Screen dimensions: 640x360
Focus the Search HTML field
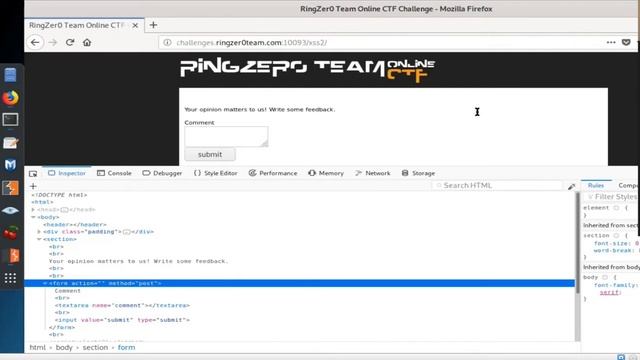(x=497, y=186)
